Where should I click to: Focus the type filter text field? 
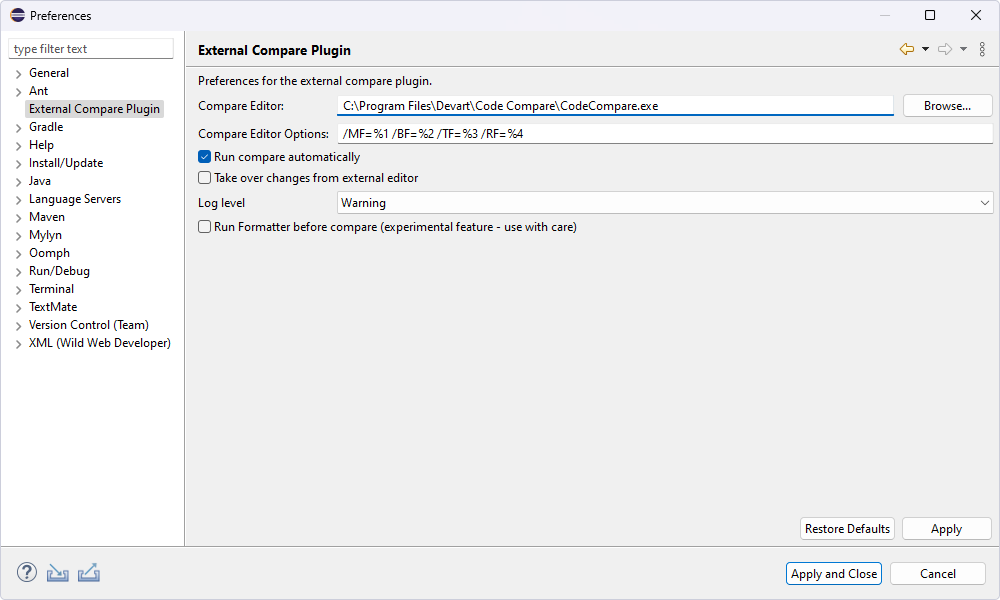91,49
